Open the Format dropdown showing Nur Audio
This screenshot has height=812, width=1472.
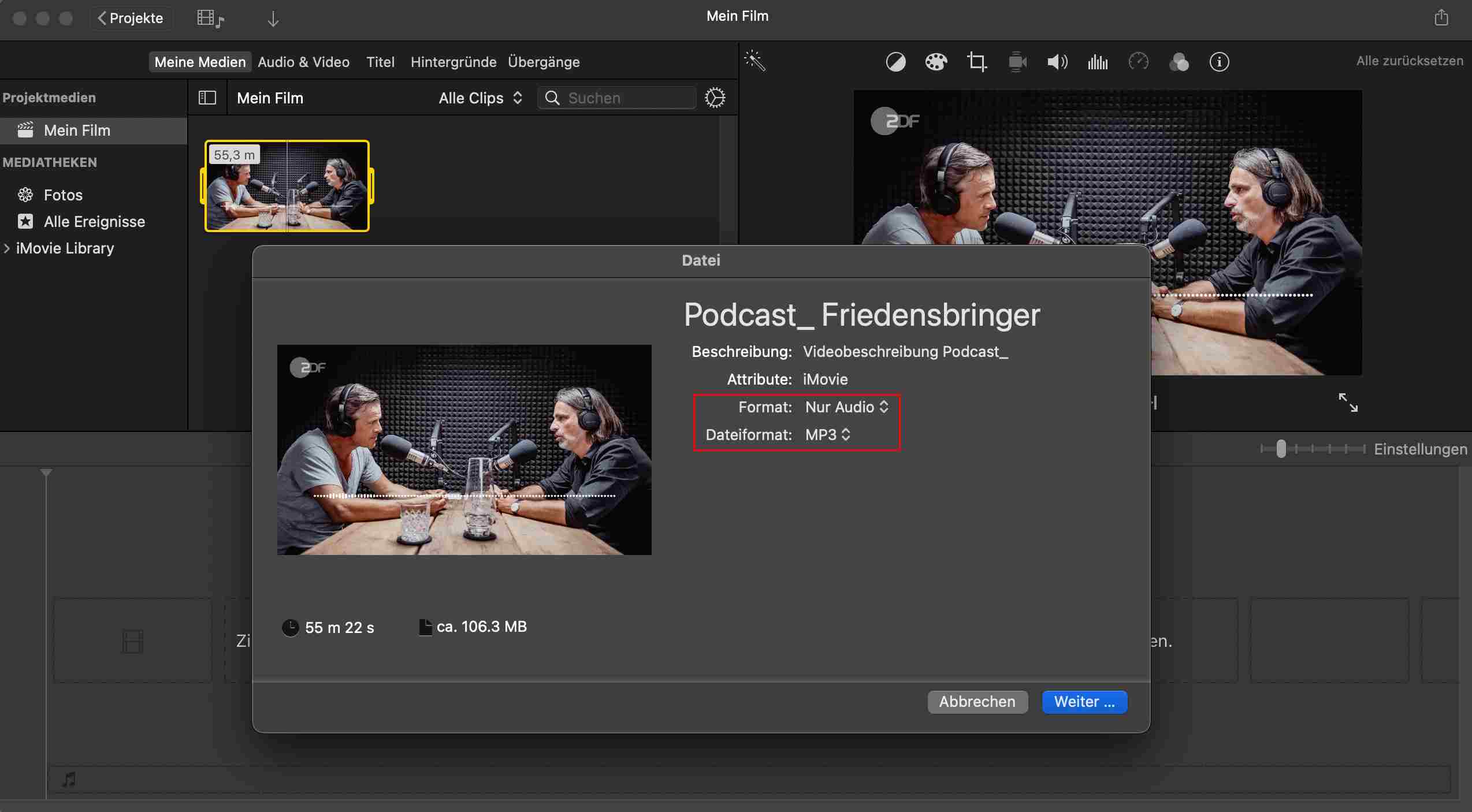point(846,407)
